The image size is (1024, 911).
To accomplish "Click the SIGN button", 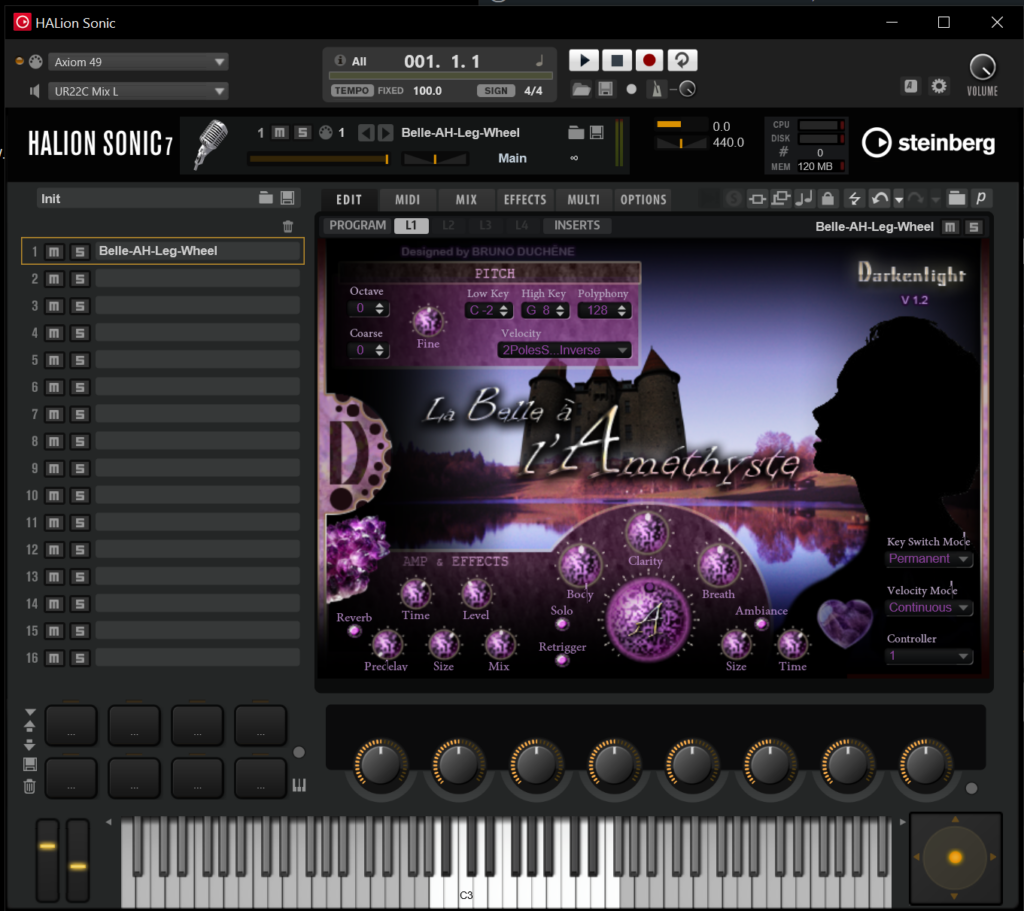I will [496, 91].
